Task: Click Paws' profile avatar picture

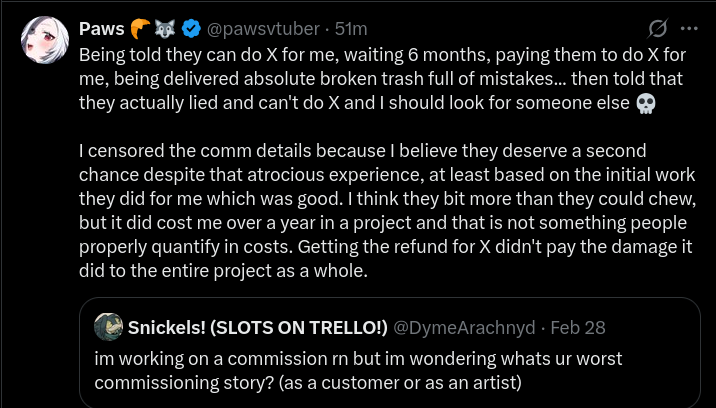Action: (43, 40)
